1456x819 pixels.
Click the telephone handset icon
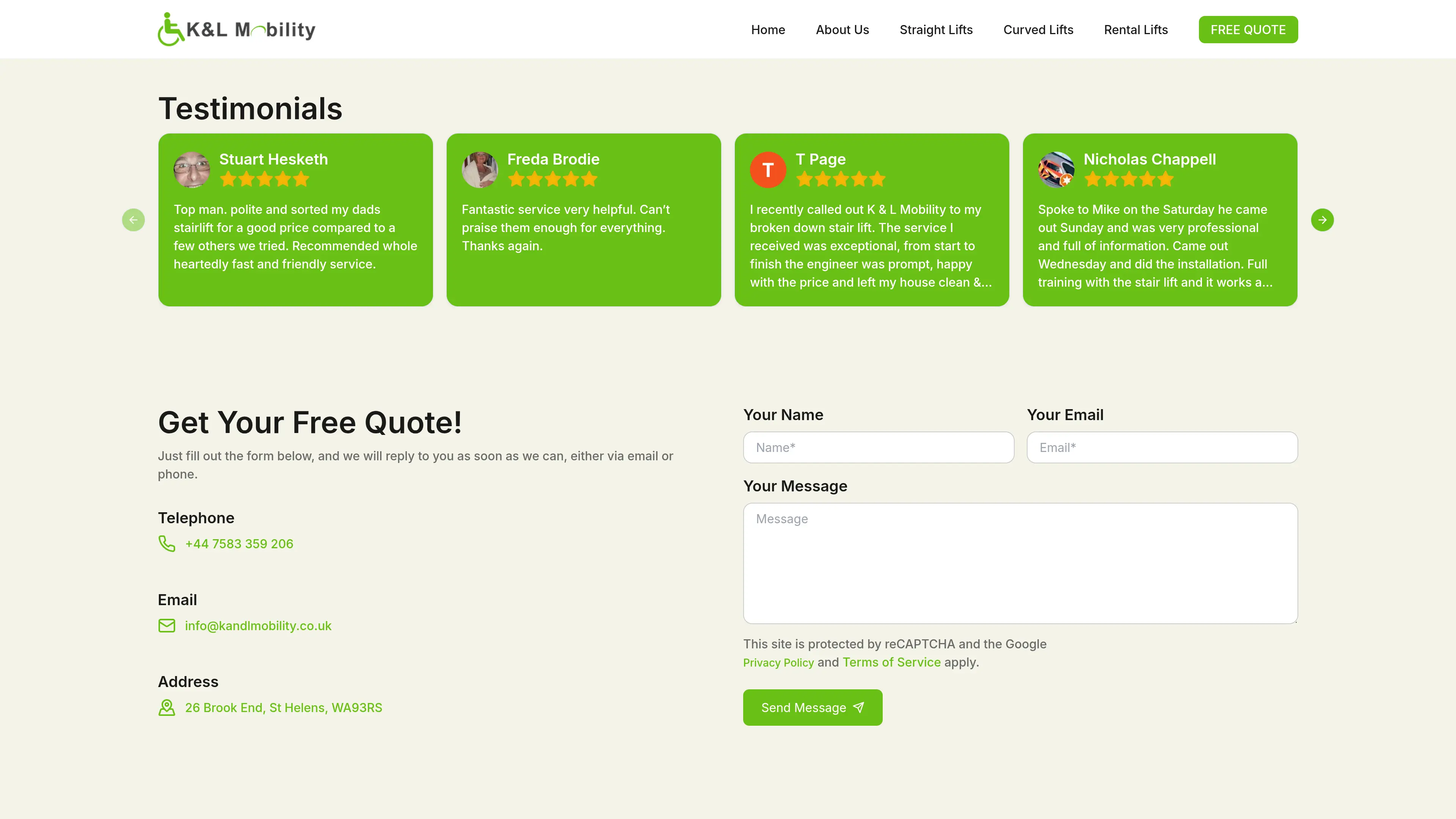[x=167, y=544]
